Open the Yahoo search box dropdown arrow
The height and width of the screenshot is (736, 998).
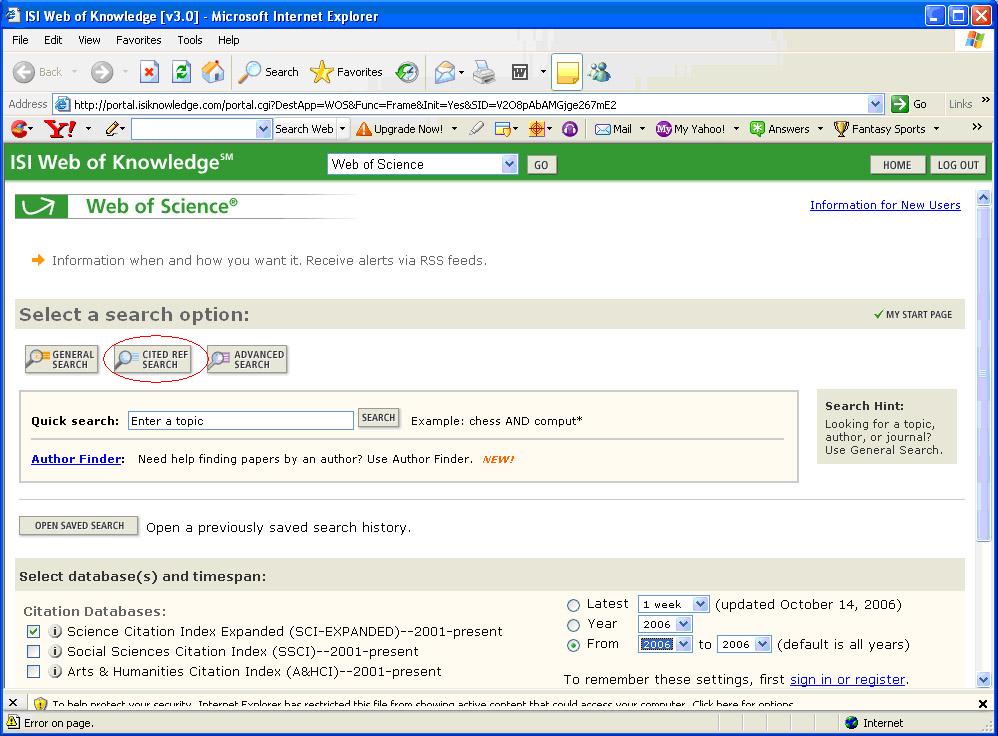click(x=264, y=129)
